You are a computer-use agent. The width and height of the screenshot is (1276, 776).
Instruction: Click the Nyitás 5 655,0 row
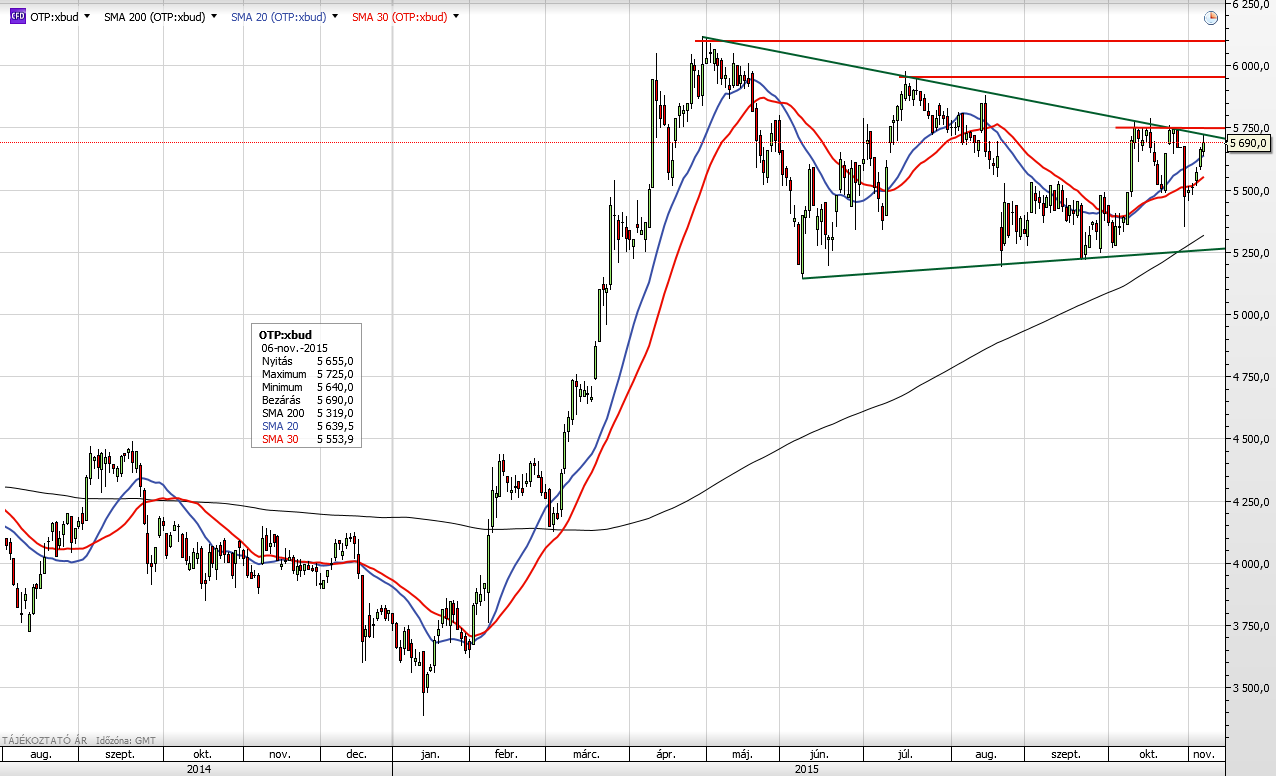coord(307,360)
